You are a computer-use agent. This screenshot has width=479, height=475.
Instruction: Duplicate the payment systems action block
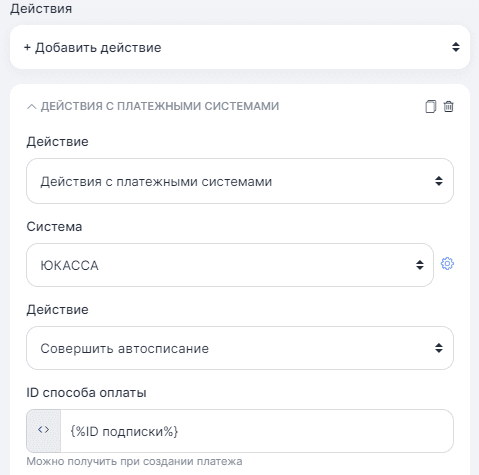[430, 107]
